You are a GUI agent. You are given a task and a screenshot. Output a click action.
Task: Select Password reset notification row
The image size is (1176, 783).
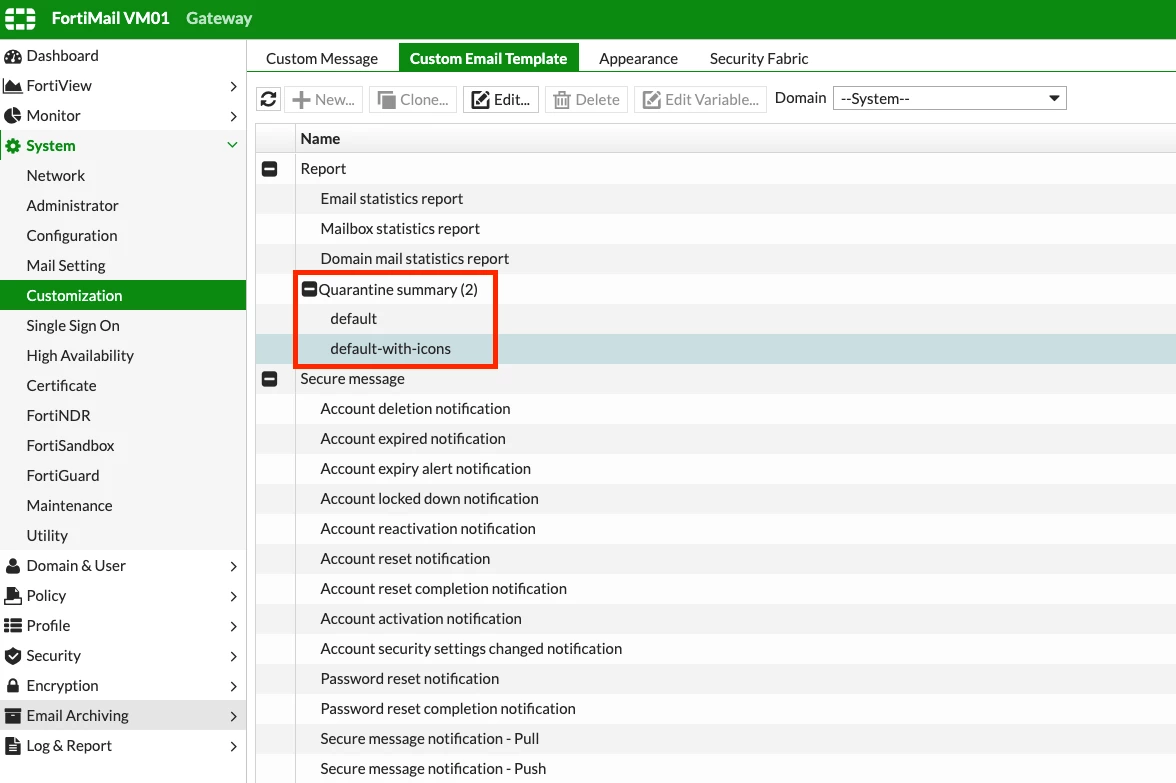pos(716,679)
